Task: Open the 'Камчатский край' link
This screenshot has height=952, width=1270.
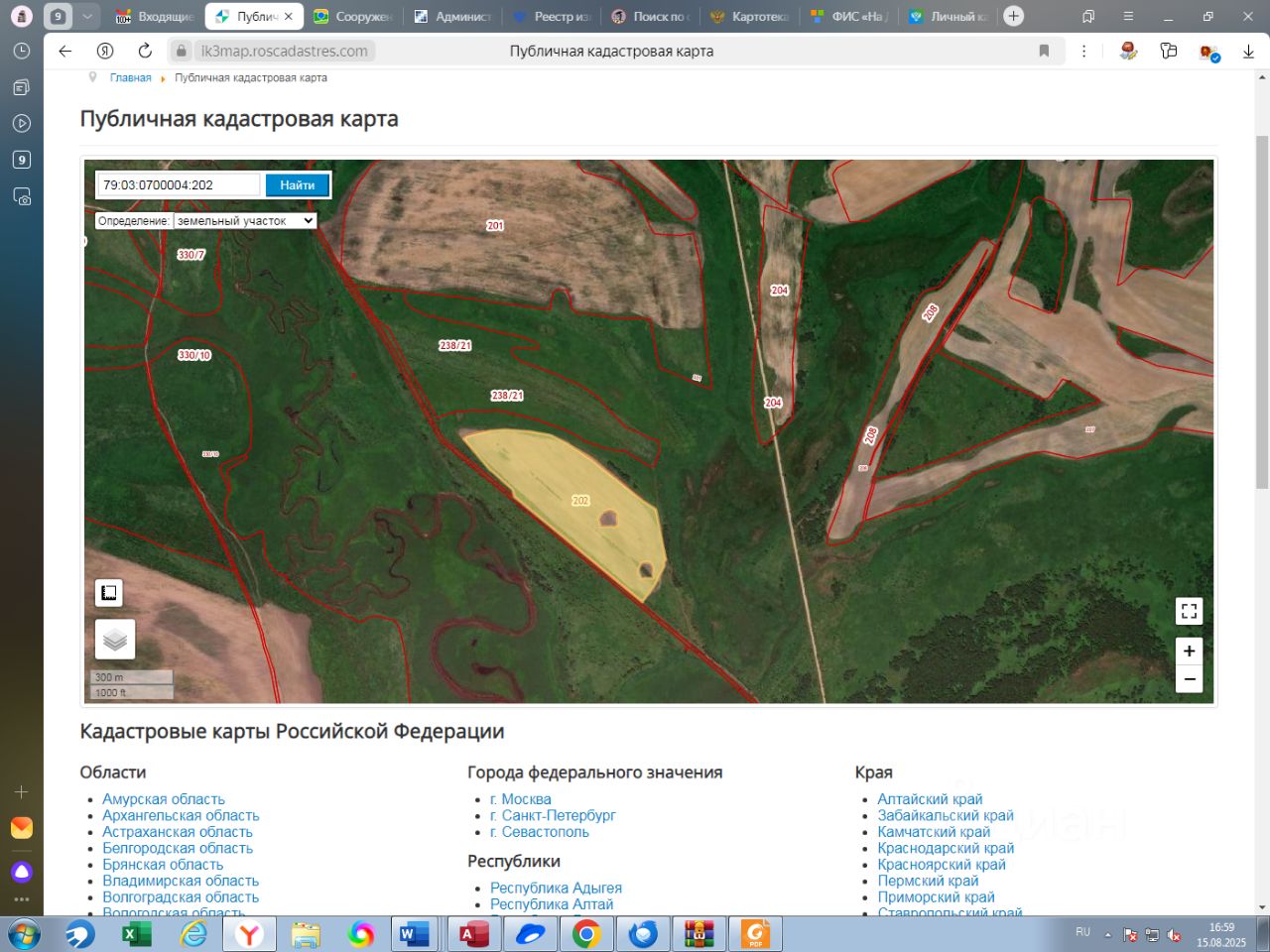Action: pyautogui.click(x=934, y=832)
